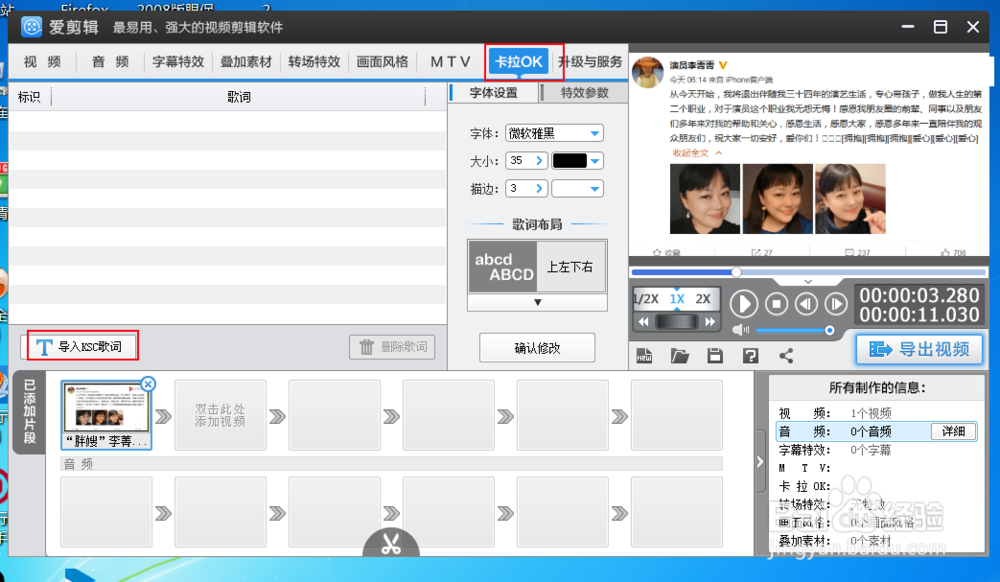
Task: Switch to 字体设置 sub-tab
Action: point(494,92)
